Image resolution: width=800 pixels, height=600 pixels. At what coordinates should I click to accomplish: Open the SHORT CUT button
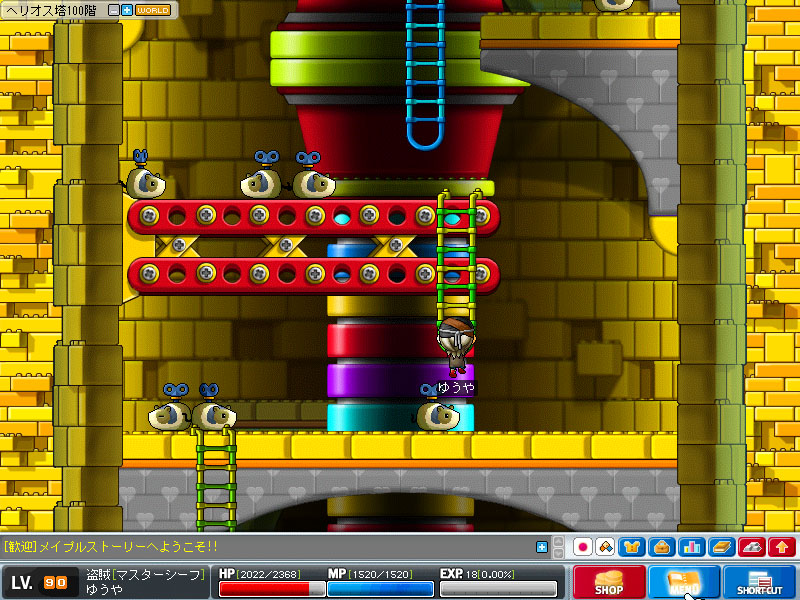click(x=760, y=582)
